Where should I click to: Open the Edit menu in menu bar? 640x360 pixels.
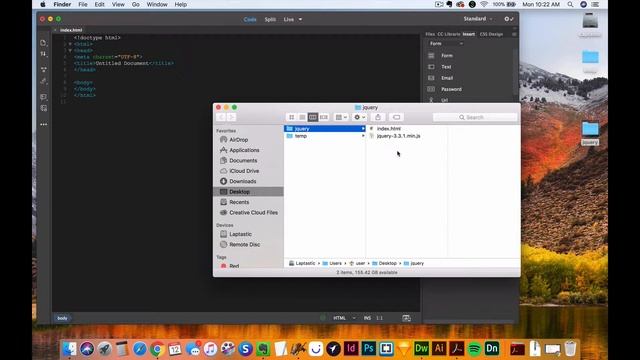click(x=100, y=4)
